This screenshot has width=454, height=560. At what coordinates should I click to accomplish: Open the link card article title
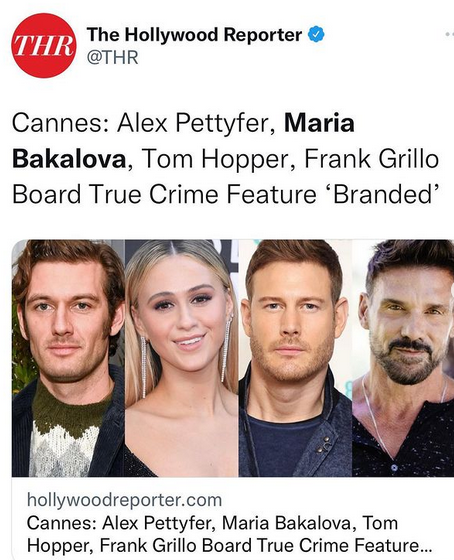pos(230,534)
